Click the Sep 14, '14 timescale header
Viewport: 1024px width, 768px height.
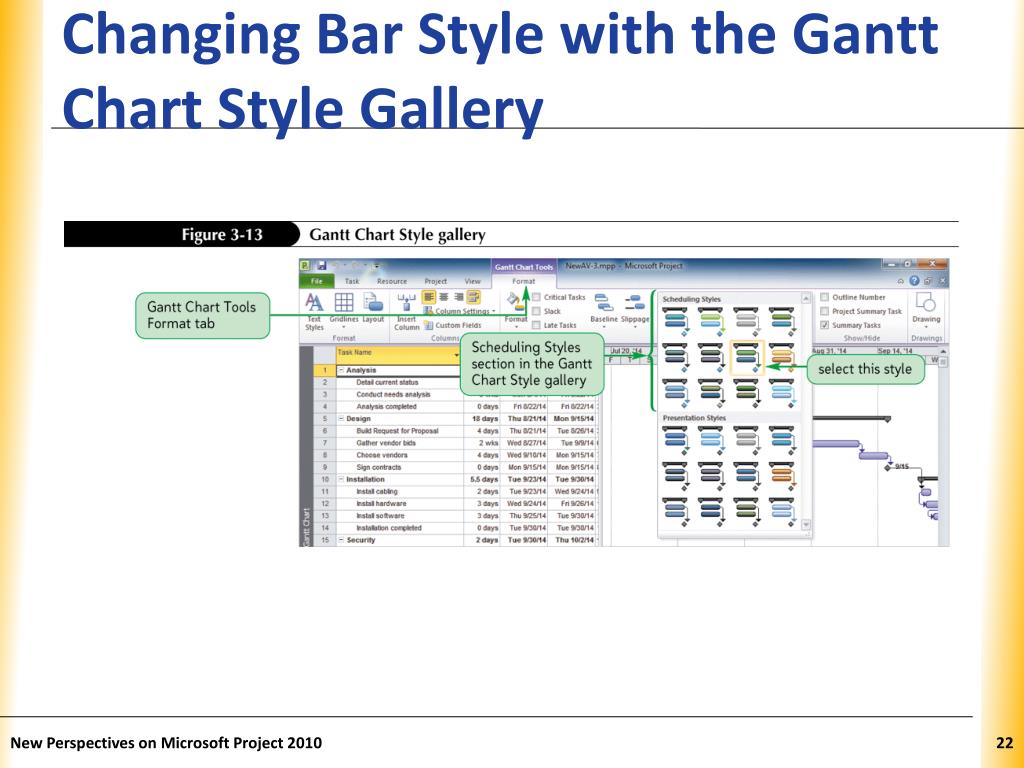point(895,351)
